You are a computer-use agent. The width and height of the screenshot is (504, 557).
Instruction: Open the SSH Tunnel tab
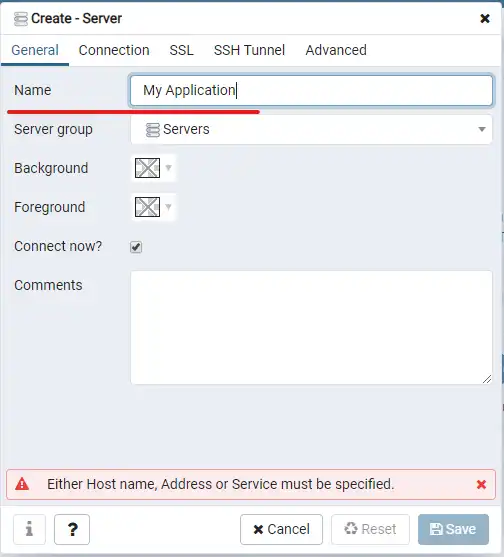249,50
